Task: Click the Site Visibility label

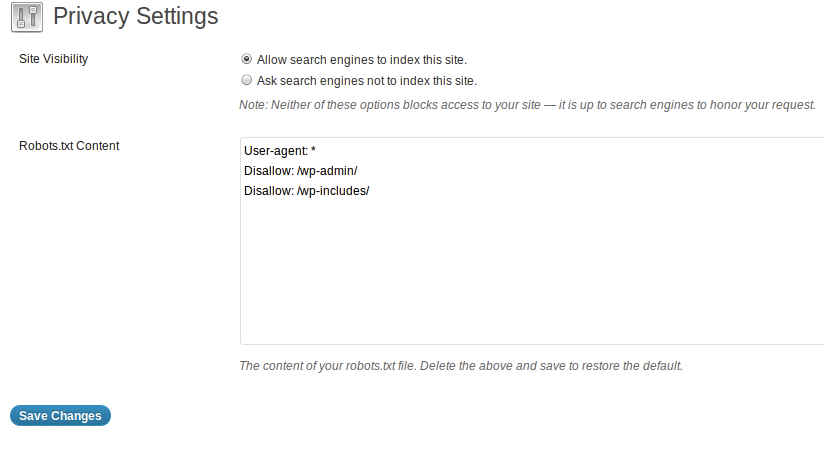Action: click(54, 59)
